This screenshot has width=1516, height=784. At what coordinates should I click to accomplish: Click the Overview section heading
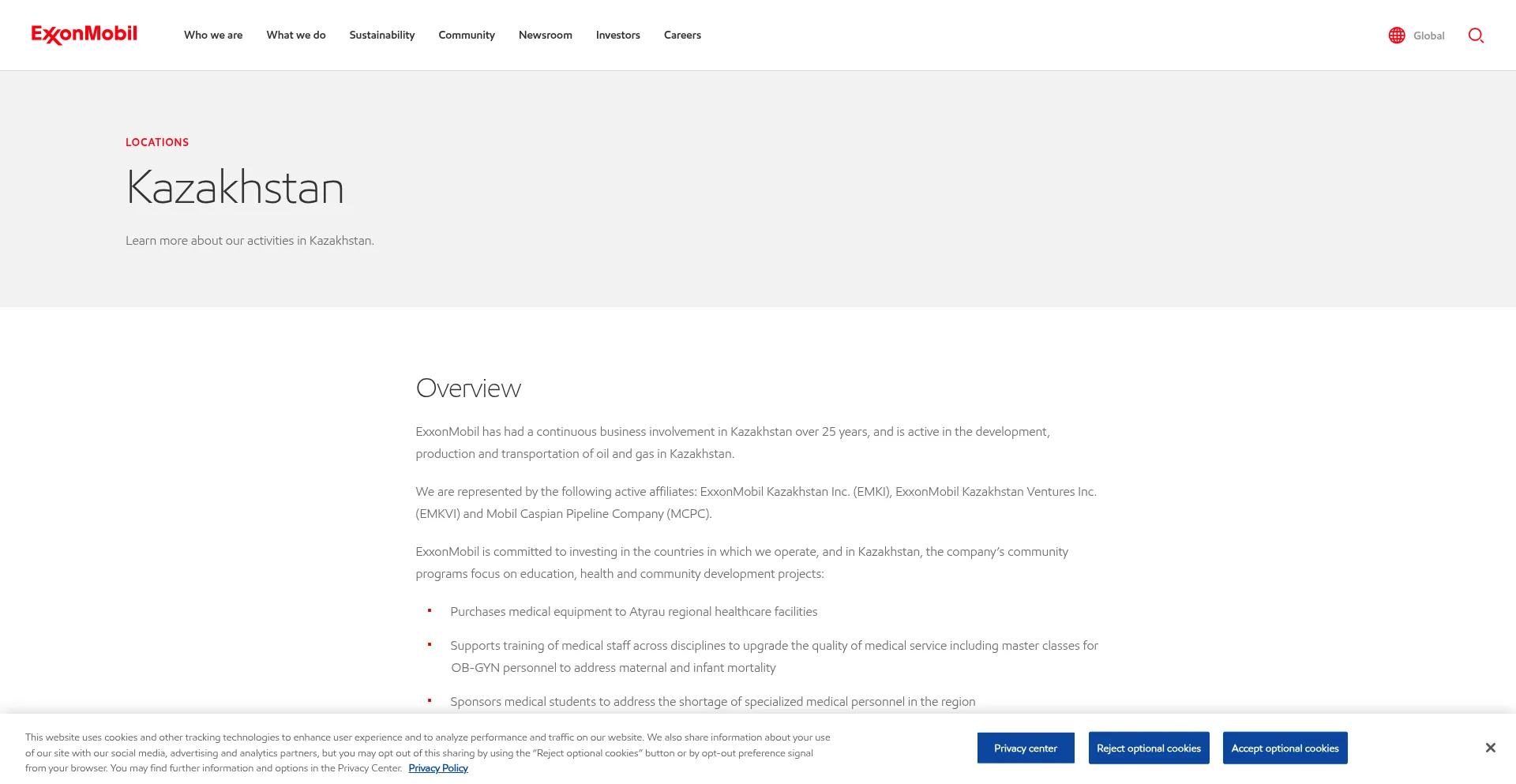click(x=468, y=388)
